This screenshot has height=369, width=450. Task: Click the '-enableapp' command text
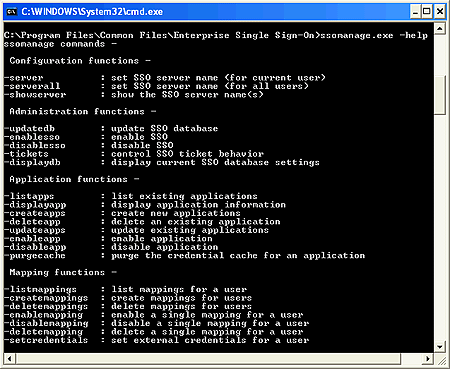[x=32, y=239]
